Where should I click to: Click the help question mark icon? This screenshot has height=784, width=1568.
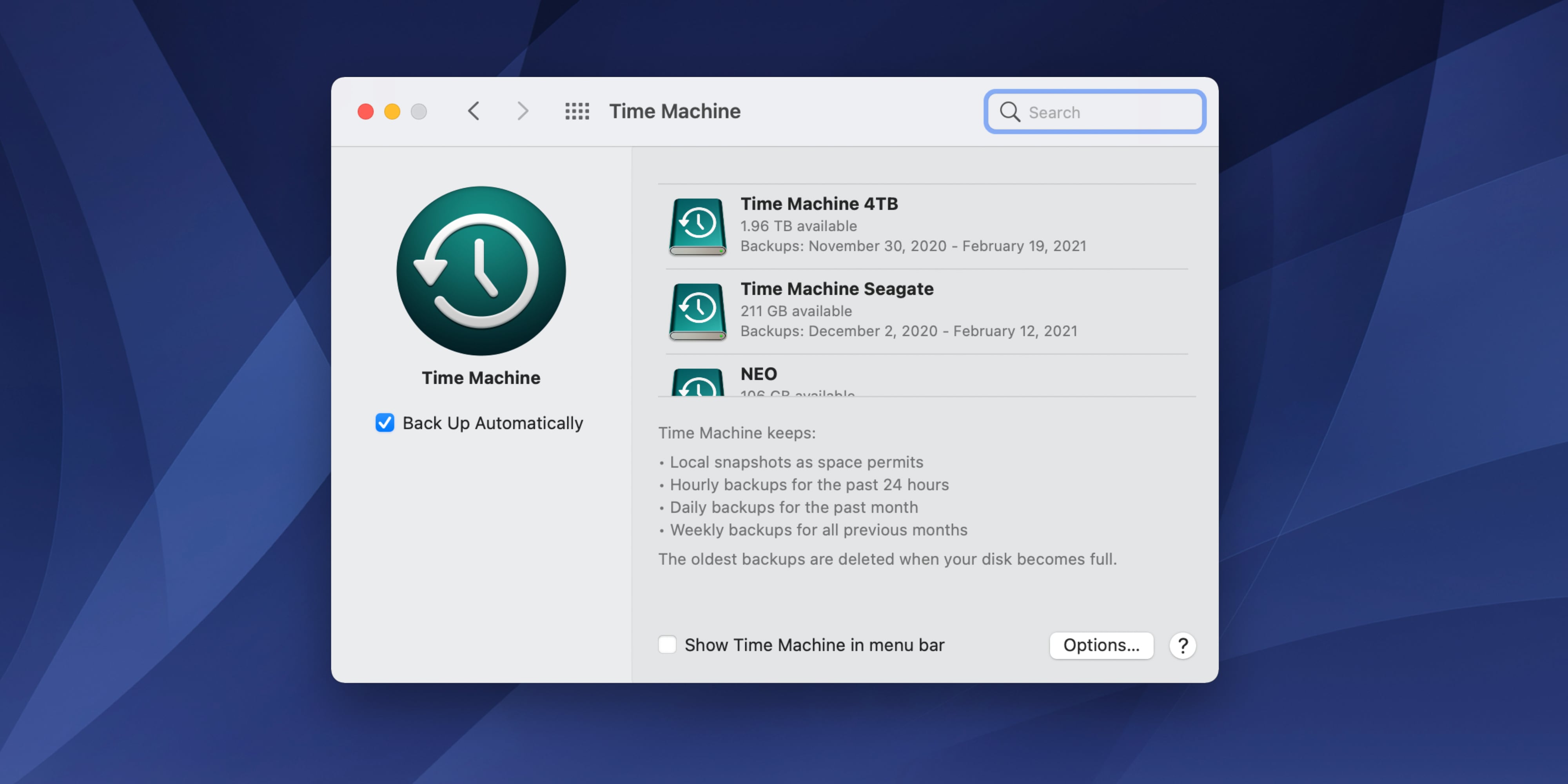click(x=1183, y=644)
